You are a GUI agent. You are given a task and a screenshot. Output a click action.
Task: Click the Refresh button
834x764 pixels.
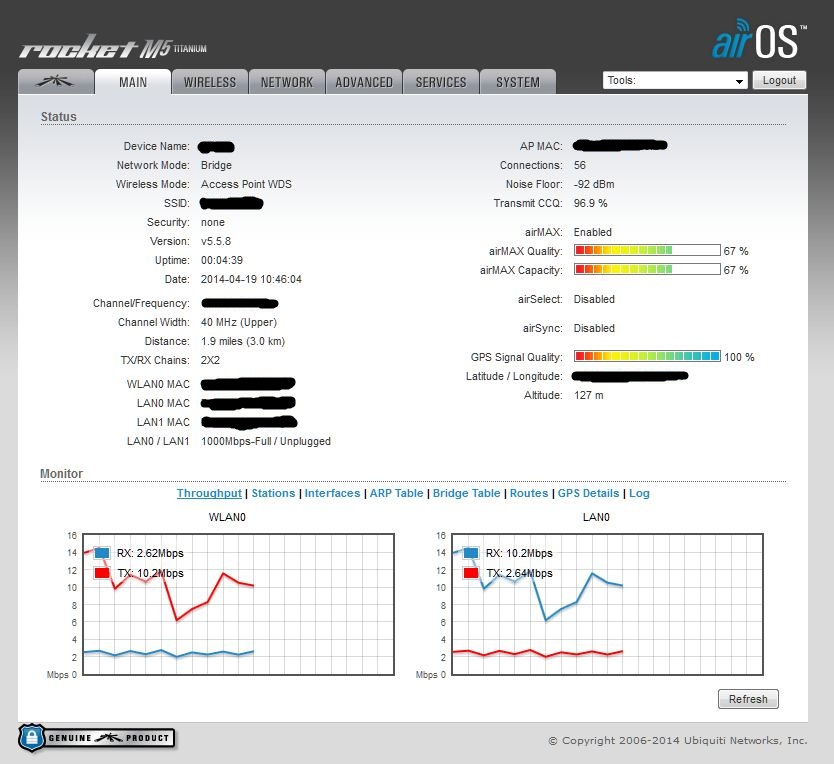748,699
